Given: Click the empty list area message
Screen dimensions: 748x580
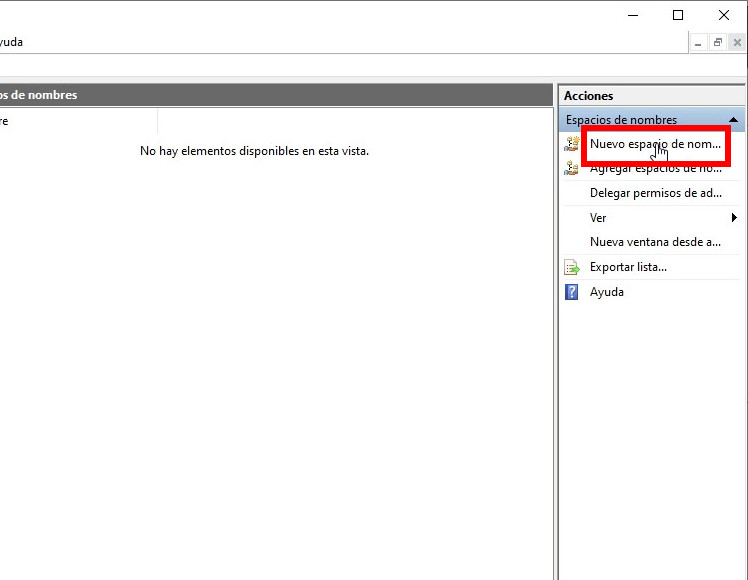Looking at the screenshot, I should click(x=254, y=151).
